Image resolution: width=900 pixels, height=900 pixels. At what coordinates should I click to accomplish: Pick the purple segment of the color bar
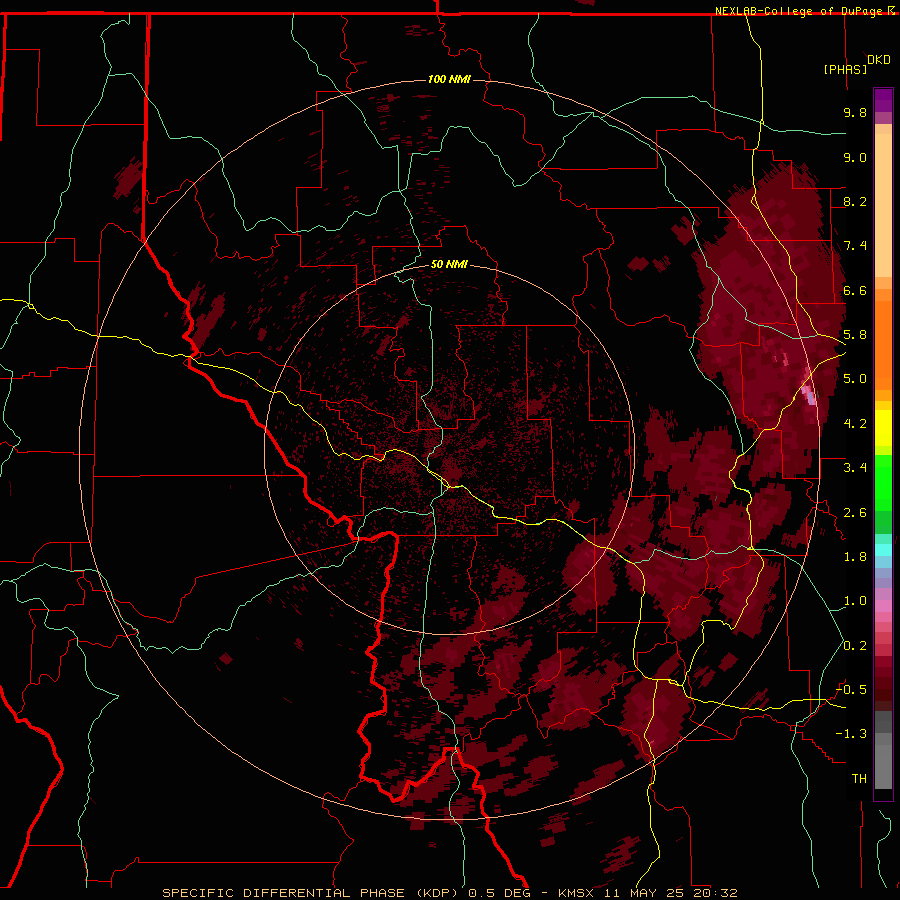883,100
